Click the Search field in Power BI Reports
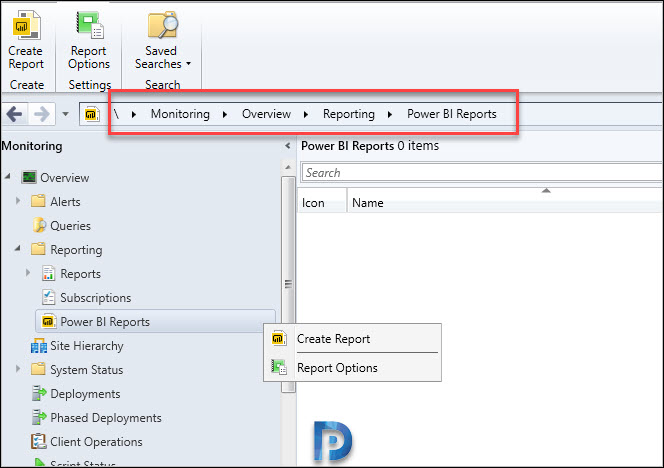664x468 pixels. point(481,173)
